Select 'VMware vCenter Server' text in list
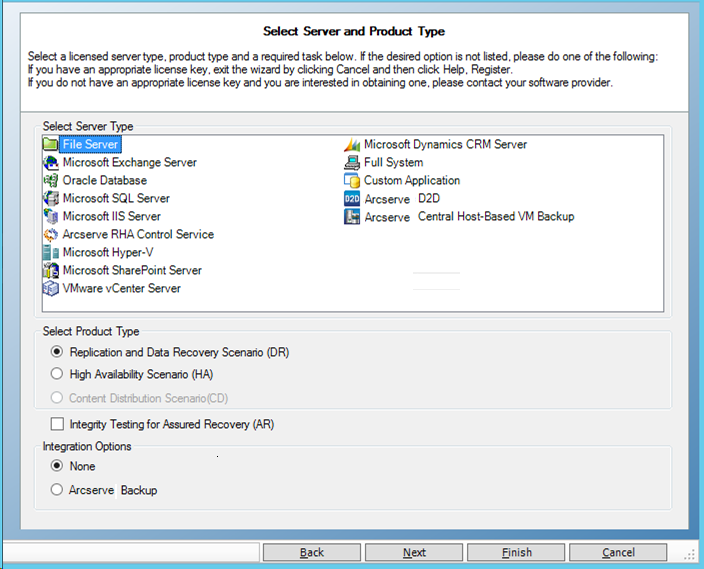The height and width of the screenshot is (569, 704). click(122, 288)
